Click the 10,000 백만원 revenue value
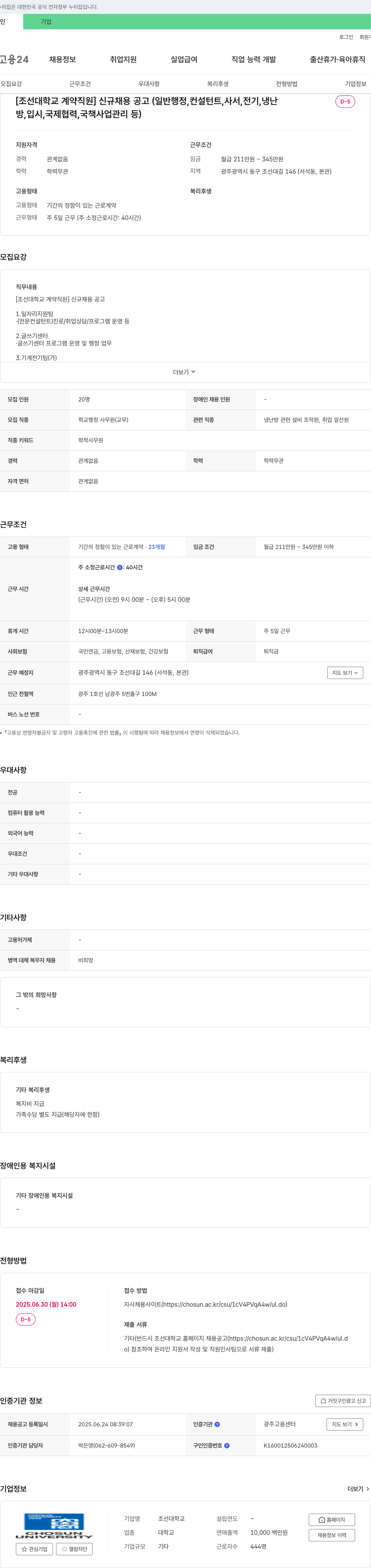The height and width of the screenshot is (1568, 371). point(269,1533)
